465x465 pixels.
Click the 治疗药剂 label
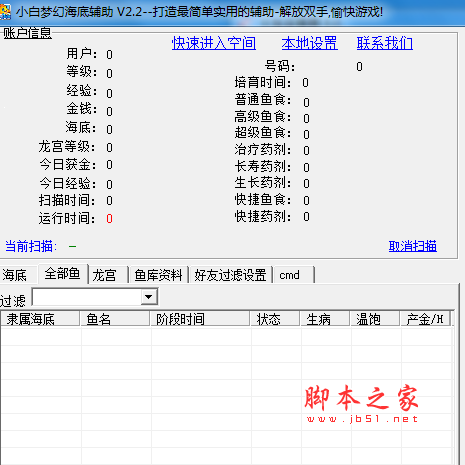(x=263, y=150)
